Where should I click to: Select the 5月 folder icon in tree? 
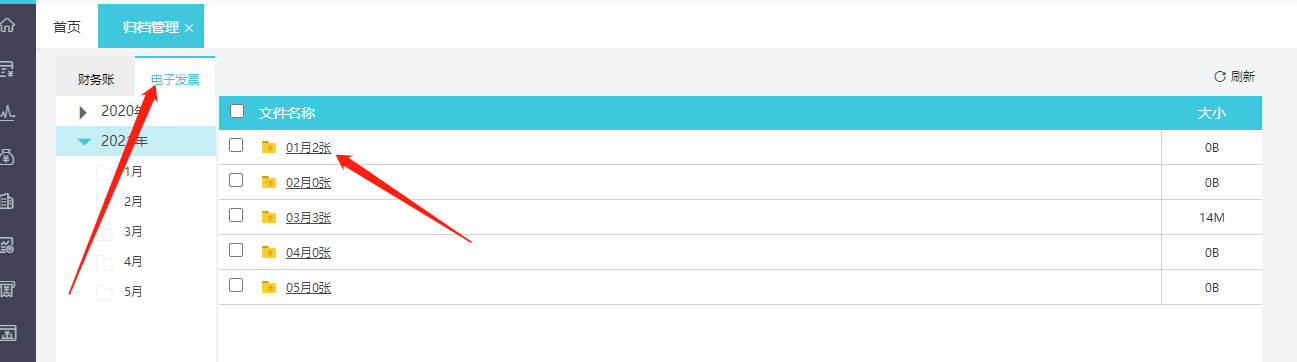point(104,292)
